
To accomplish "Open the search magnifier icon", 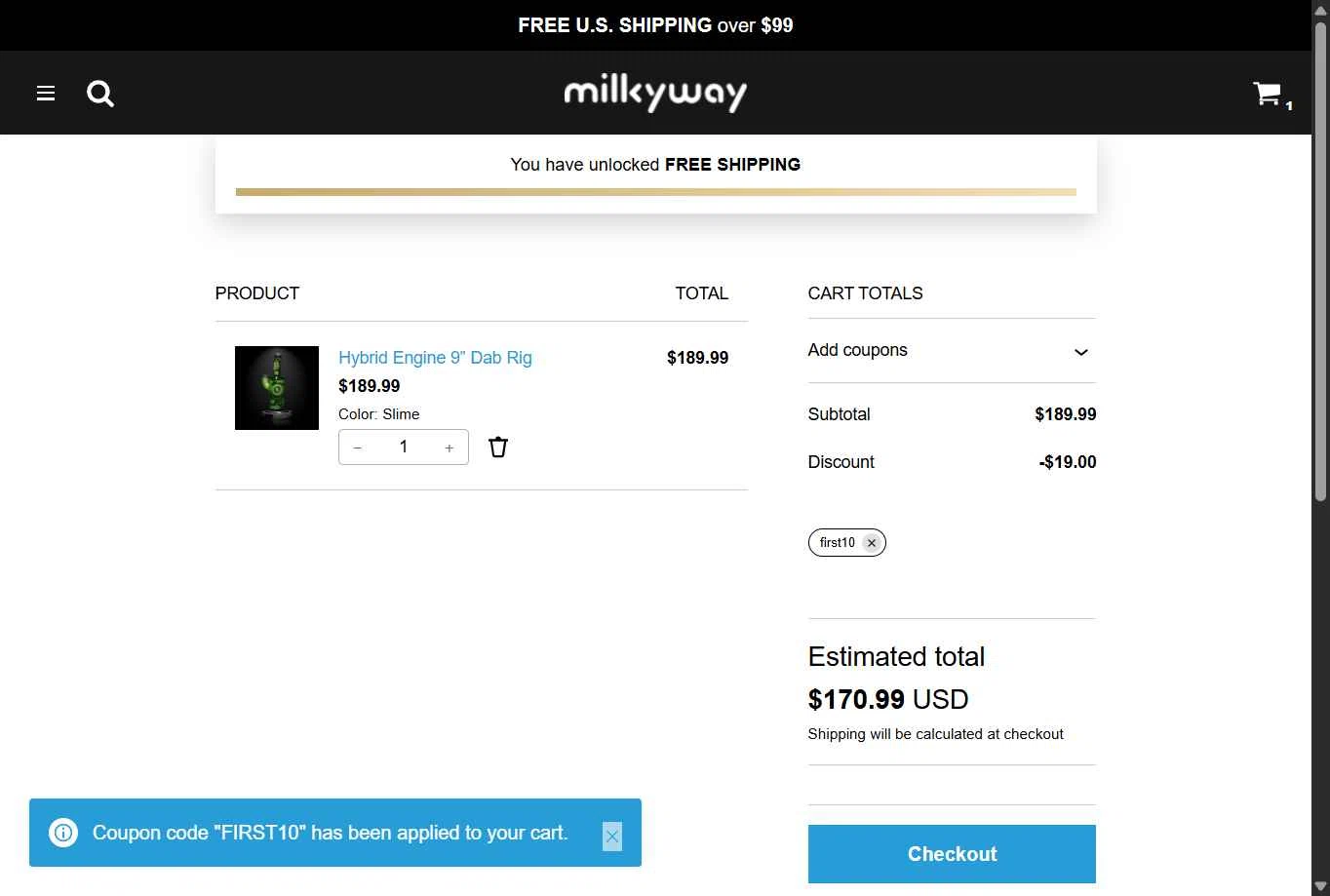I will coord(100,94).
